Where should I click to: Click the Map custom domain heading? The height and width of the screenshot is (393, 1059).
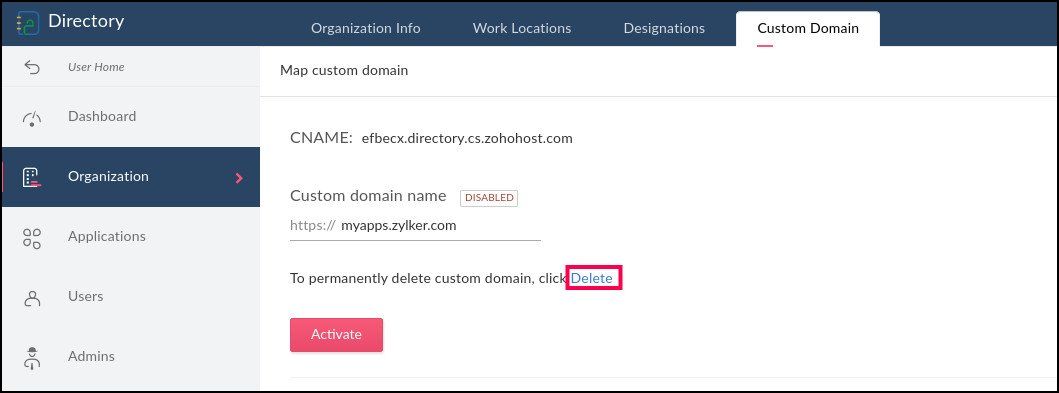[x=344, y=70]
